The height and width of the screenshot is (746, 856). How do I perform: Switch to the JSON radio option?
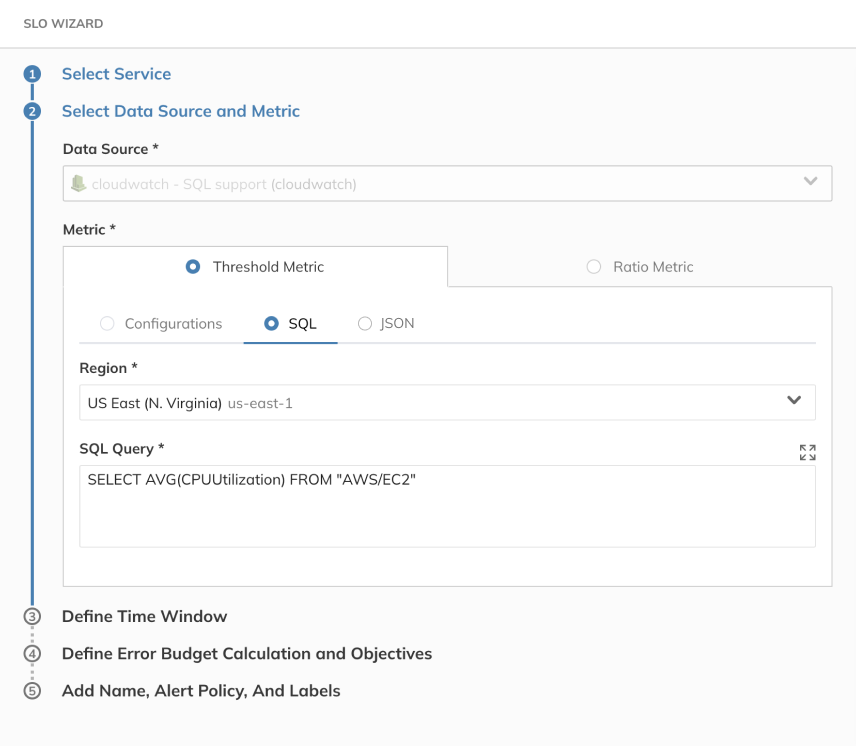pos(365,323)
